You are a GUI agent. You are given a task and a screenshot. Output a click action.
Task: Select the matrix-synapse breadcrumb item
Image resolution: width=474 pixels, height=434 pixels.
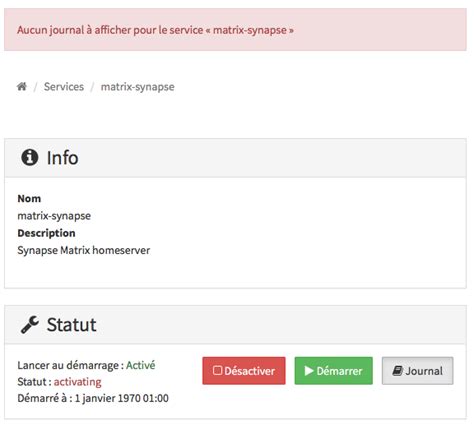pos(137,87)
